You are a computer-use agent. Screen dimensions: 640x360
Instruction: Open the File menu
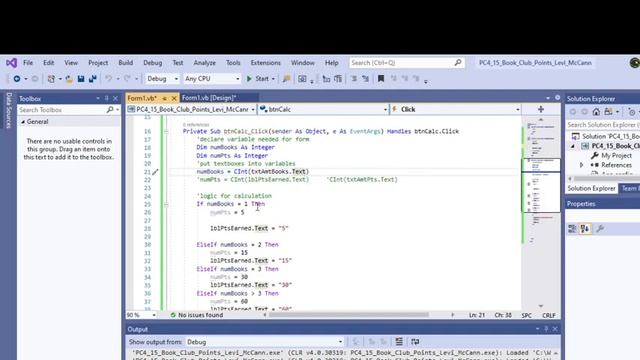28,62
